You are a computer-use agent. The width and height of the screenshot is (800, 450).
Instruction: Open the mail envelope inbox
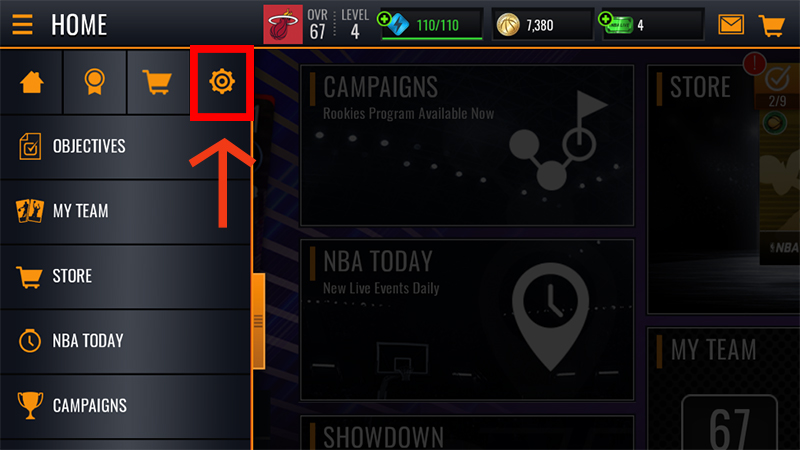(731, 24)
